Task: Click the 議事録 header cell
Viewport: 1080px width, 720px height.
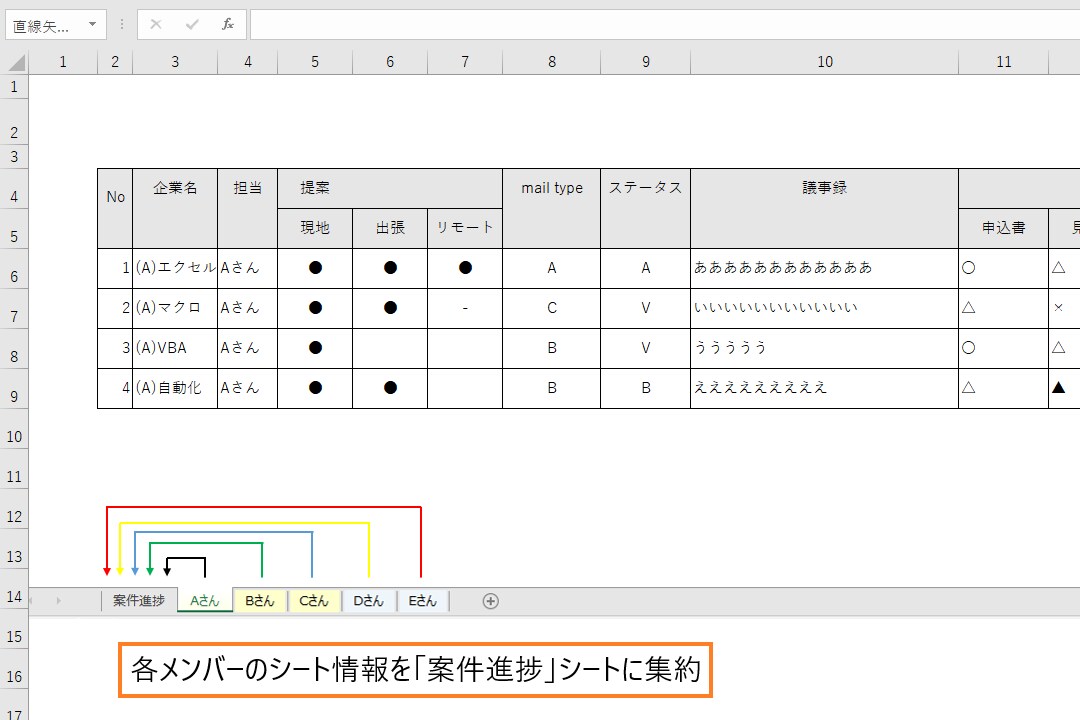Action: (x=824, y=208)
